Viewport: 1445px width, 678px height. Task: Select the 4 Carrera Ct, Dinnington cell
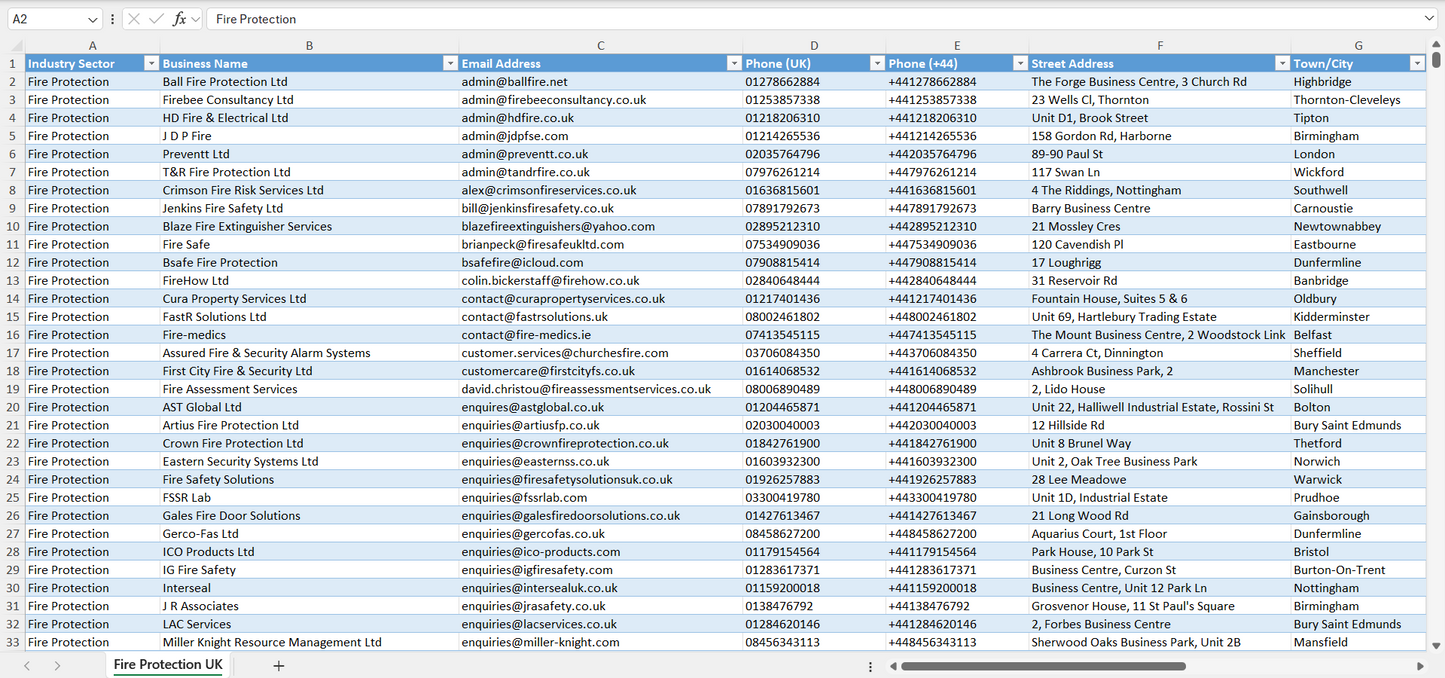(x=1160, y=353)
